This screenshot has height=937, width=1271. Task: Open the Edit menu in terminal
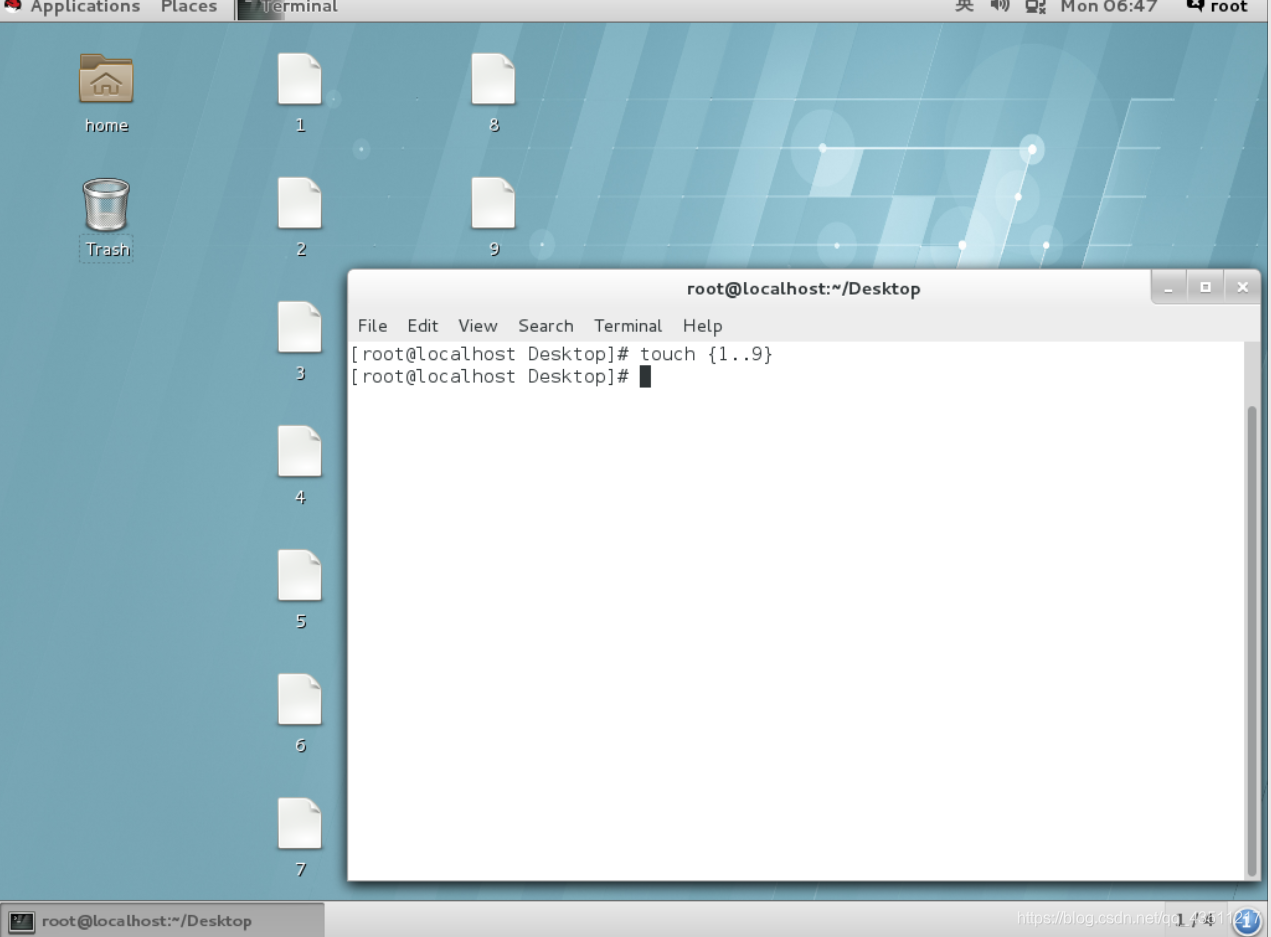pyautogui.click(x=422, y=326)
